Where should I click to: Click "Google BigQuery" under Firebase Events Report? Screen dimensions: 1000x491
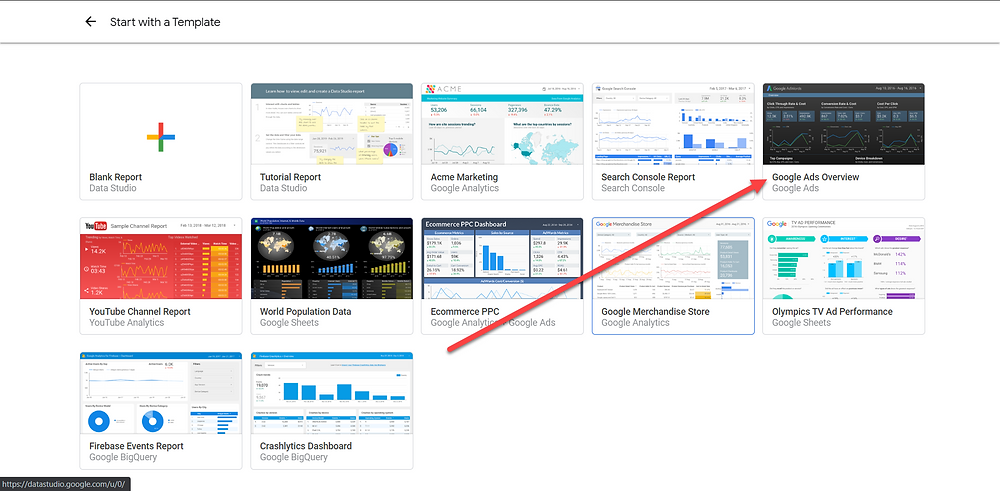tap(123, 457)
